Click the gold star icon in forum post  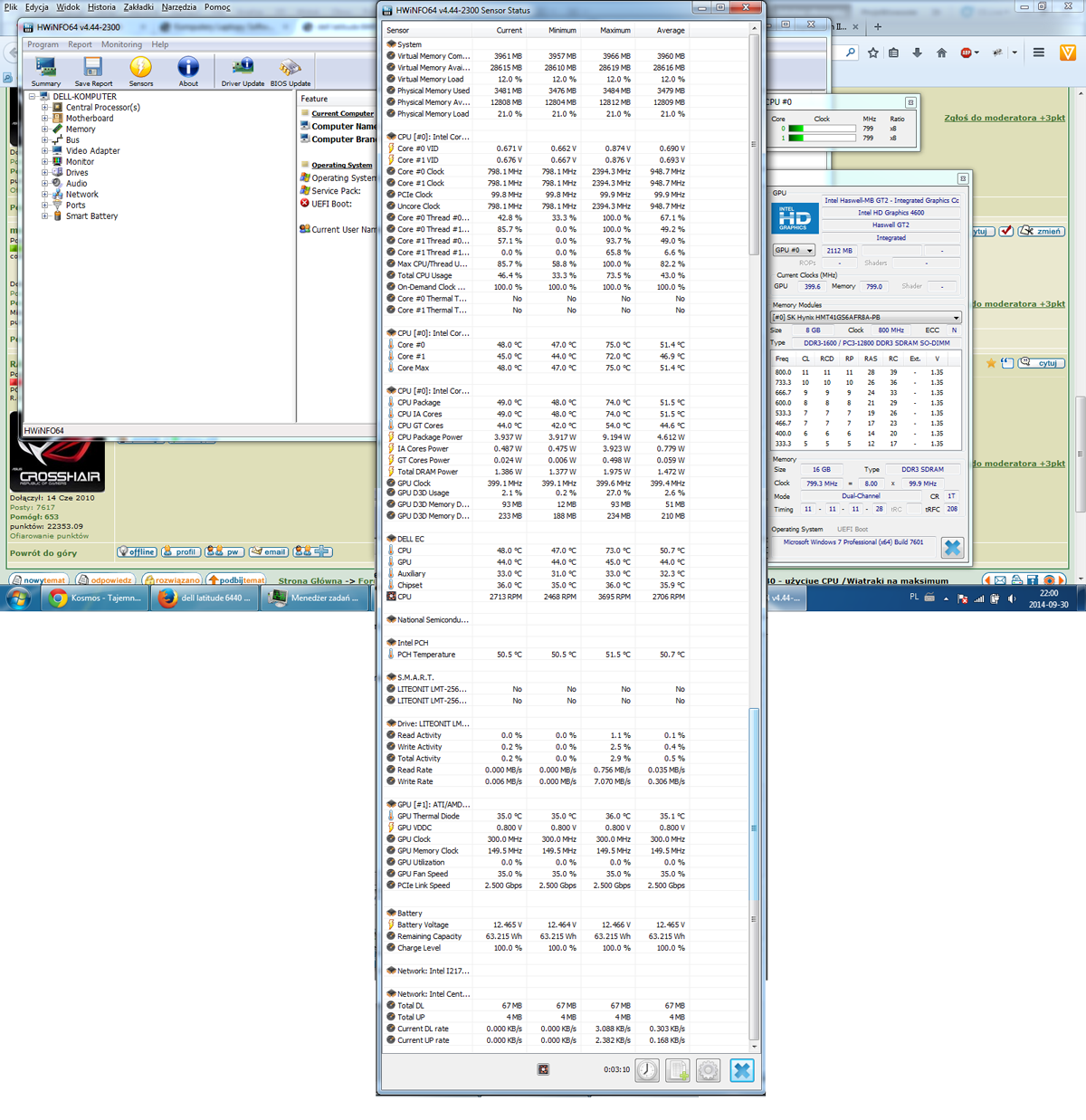pyautogui.click(x=991, y=363)
